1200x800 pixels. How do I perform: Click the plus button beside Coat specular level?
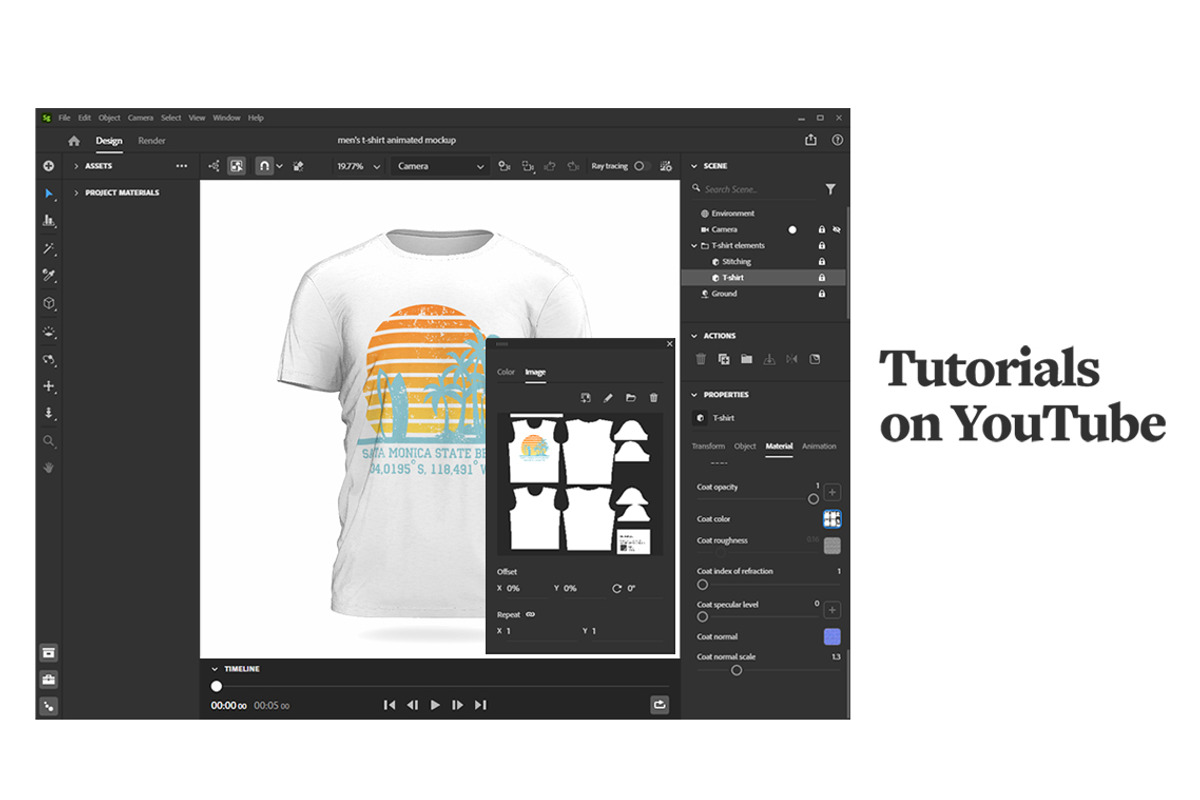(832, 610)
